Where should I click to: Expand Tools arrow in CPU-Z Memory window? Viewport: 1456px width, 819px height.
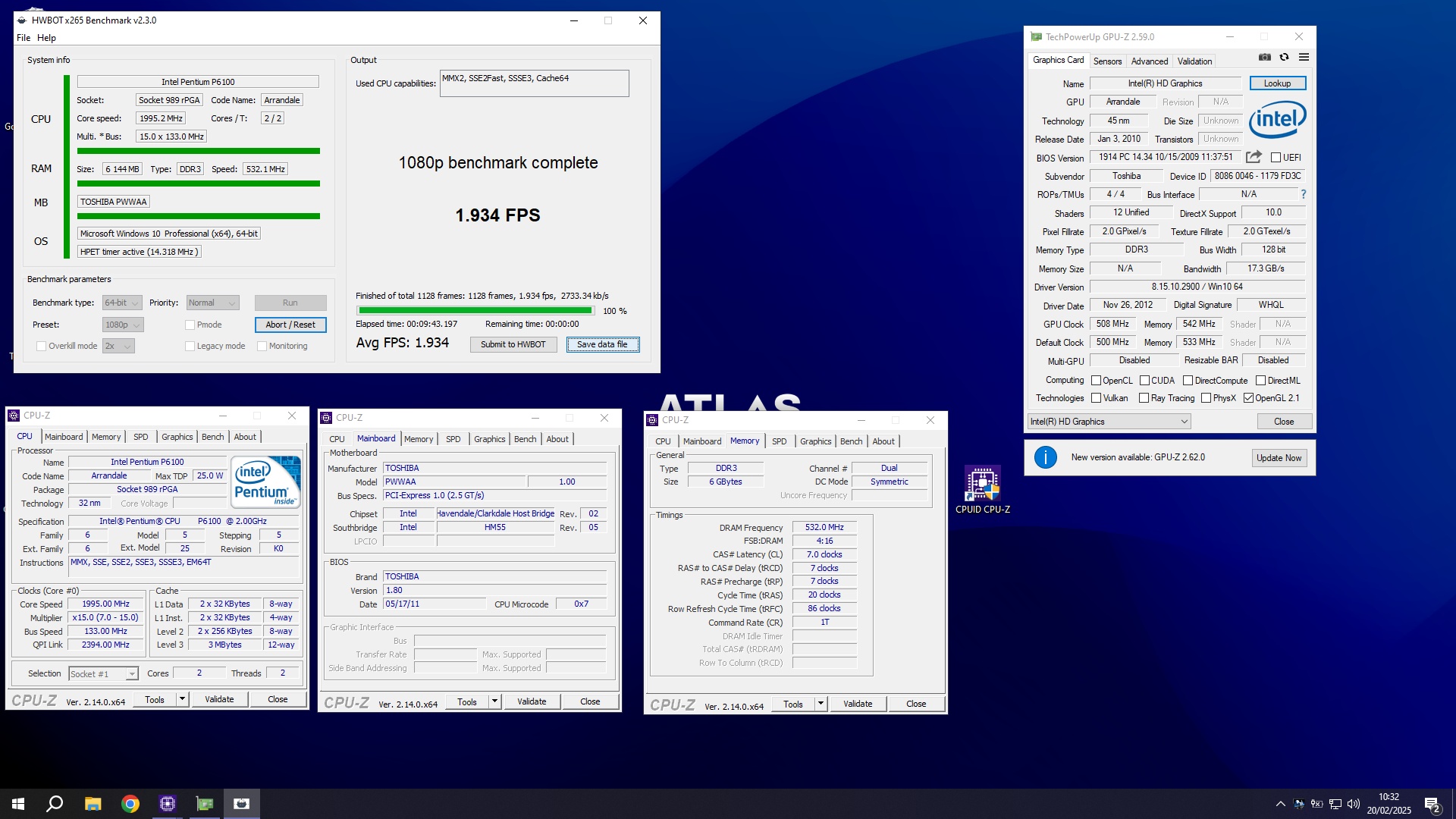point(821,704)
